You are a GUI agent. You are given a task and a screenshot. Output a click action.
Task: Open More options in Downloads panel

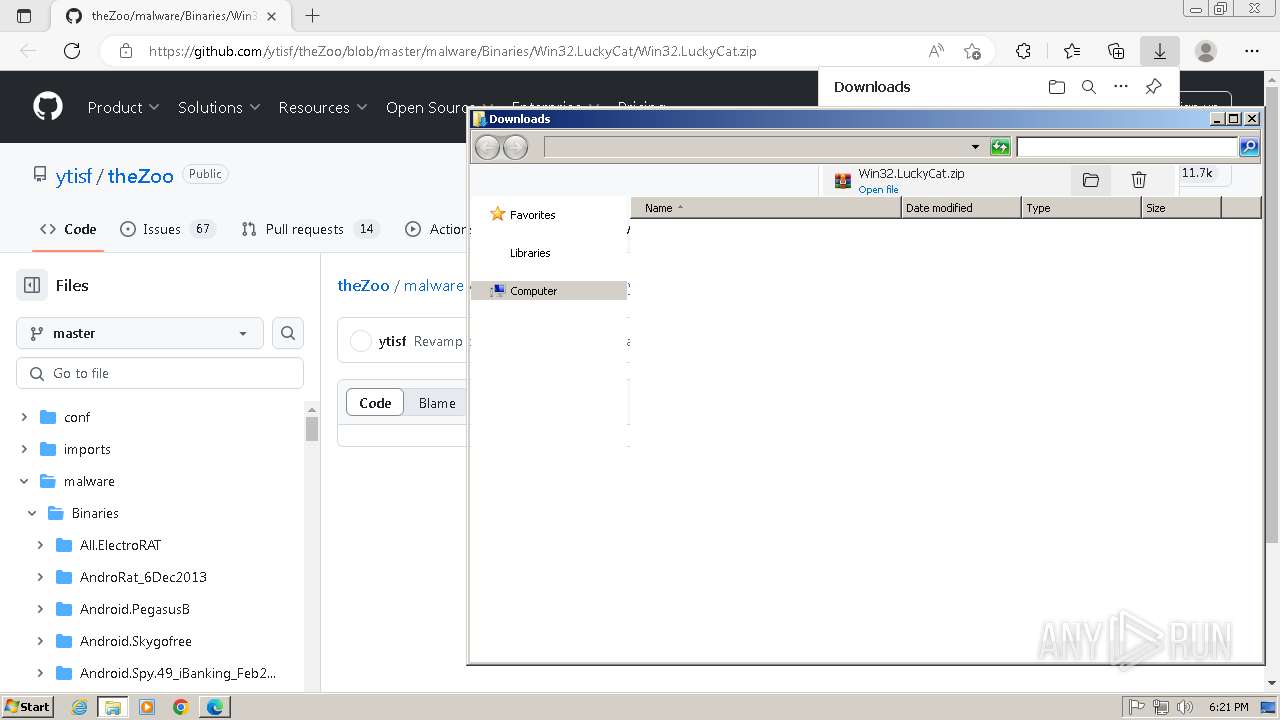(1121, 87)
